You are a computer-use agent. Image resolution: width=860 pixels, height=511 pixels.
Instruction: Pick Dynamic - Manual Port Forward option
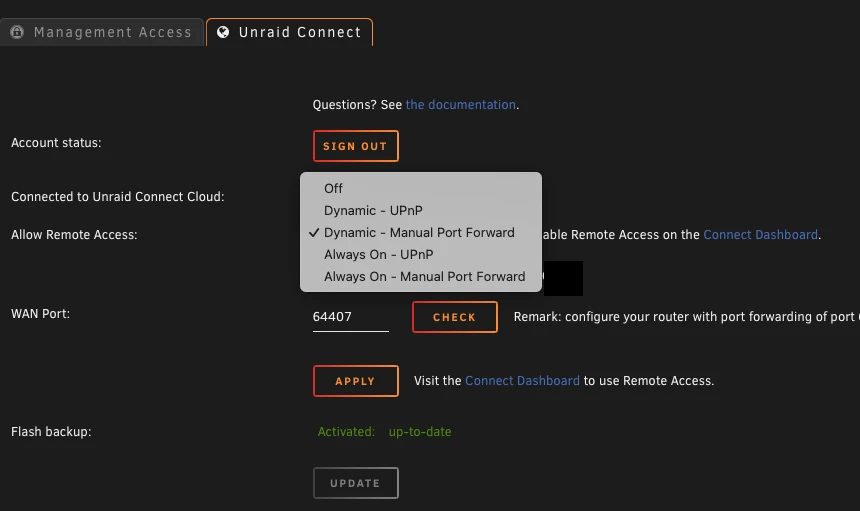coord(421,232)
